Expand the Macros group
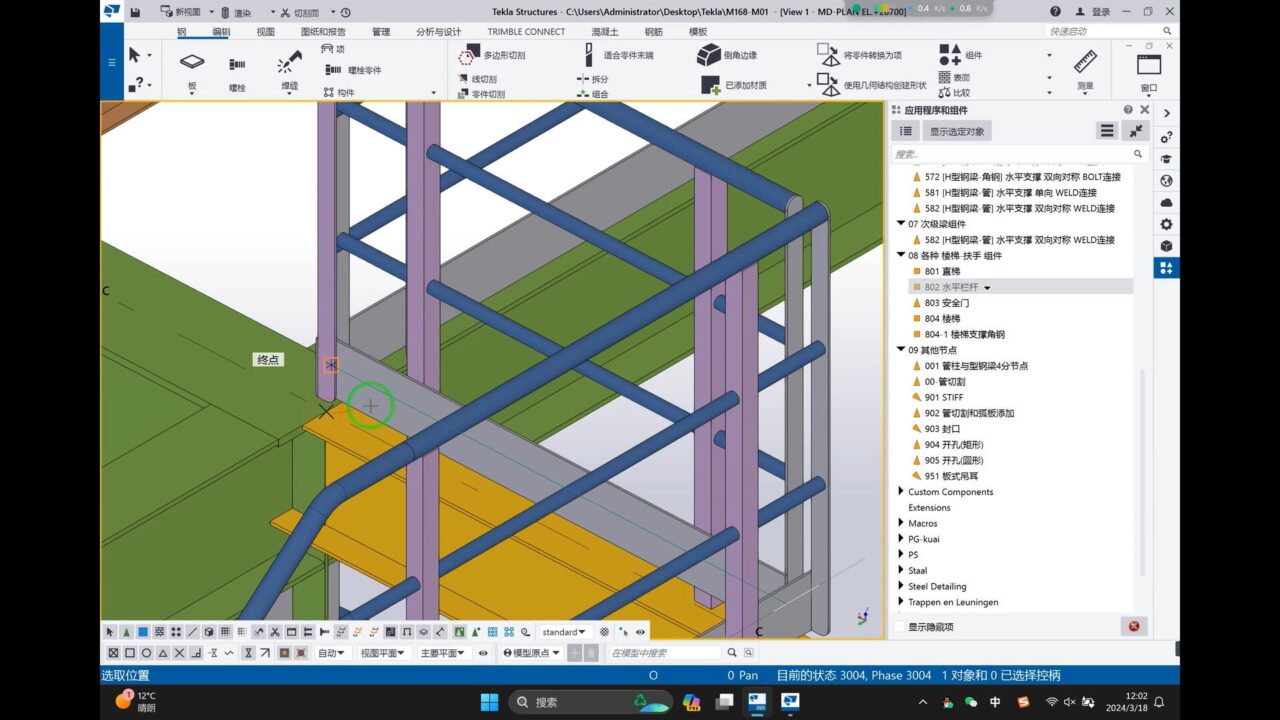The height and width of the screenshot is (720, 1280). point(900,523)
